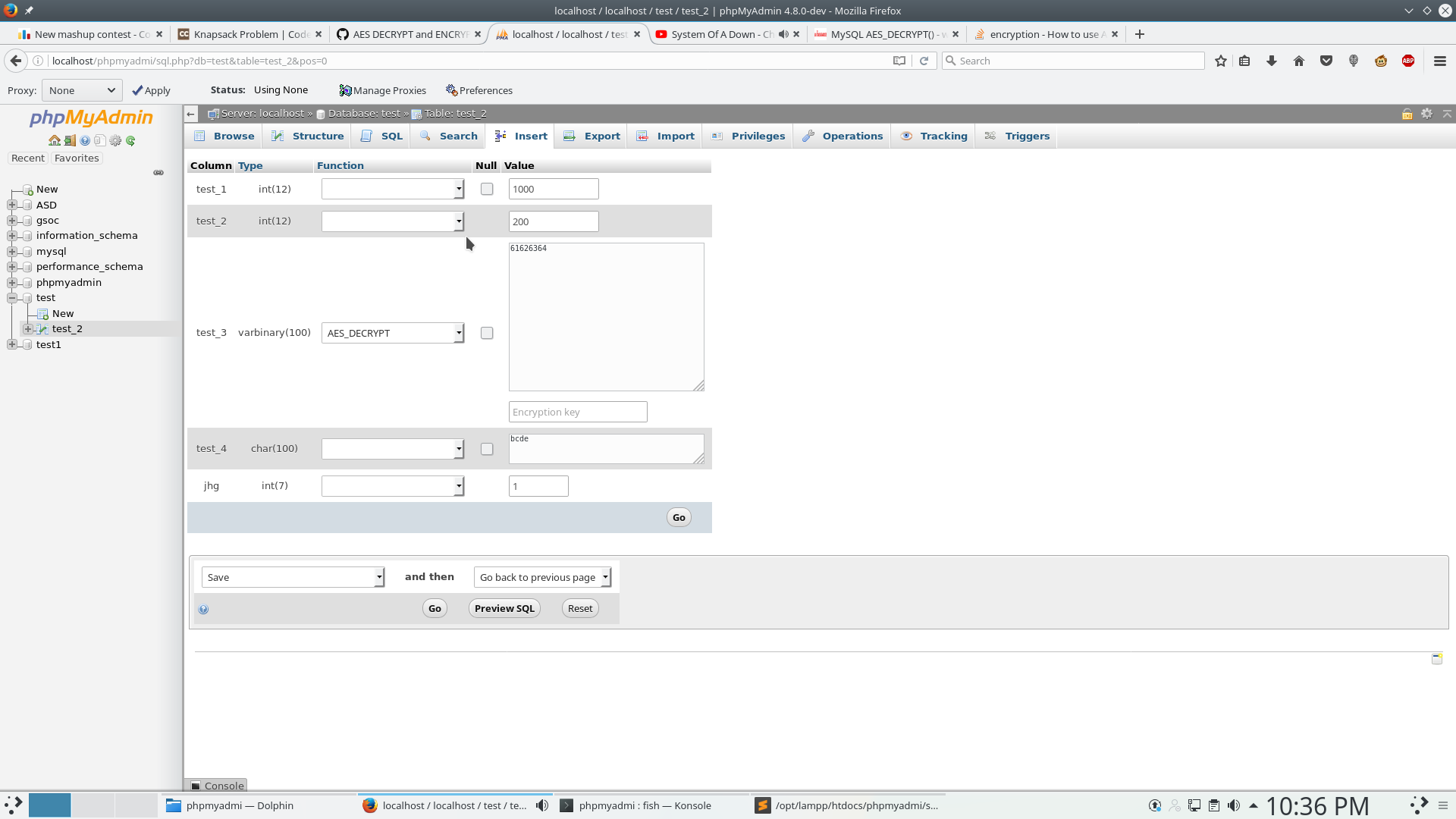1456x819 pixels.
Task: Check the Null checkbox for test_1
Action: click(x=486, y=189)
